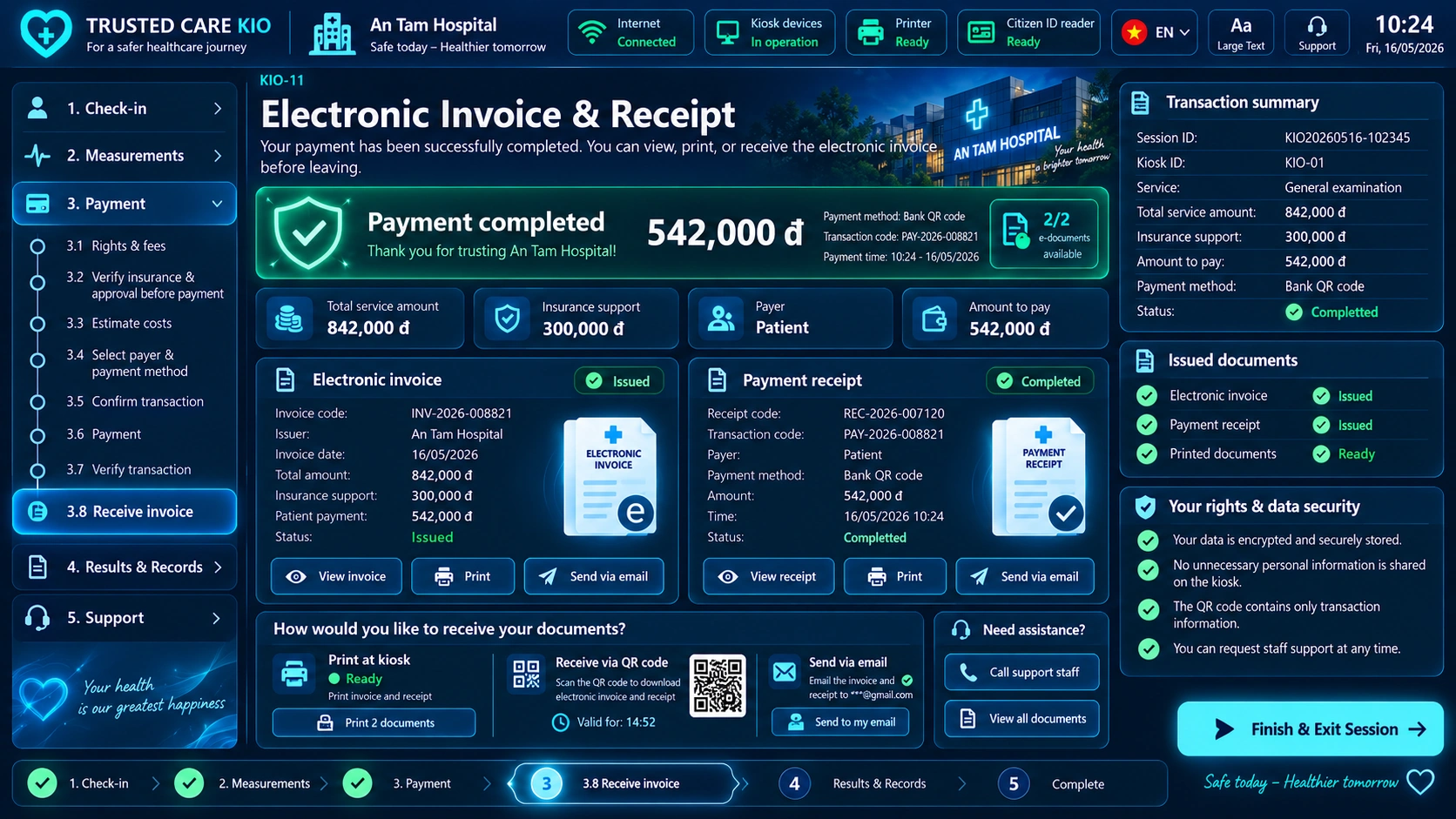
Task: Select step 3.5 Confirm transaction
Action: point(135,402)
